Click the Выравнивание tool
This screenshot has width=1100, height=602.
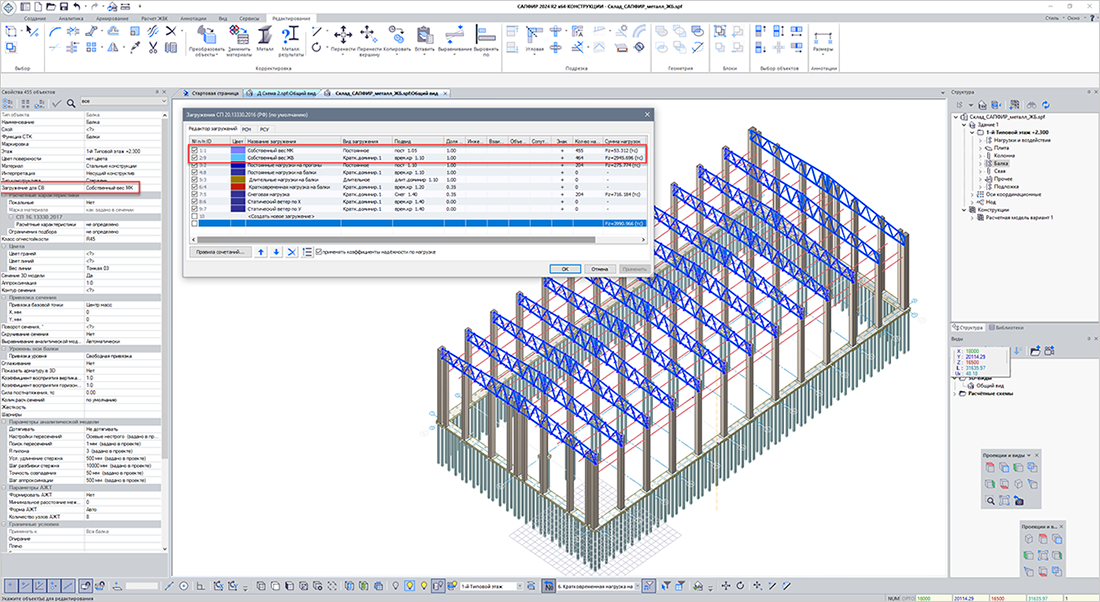point(455,39)
